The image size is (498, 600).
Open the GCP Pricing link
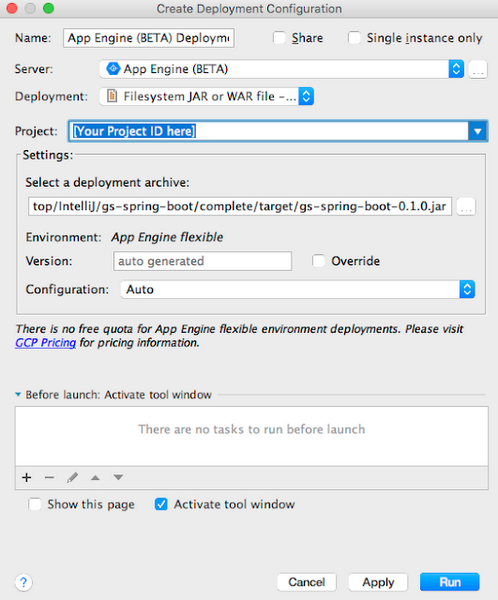point(46,343)
